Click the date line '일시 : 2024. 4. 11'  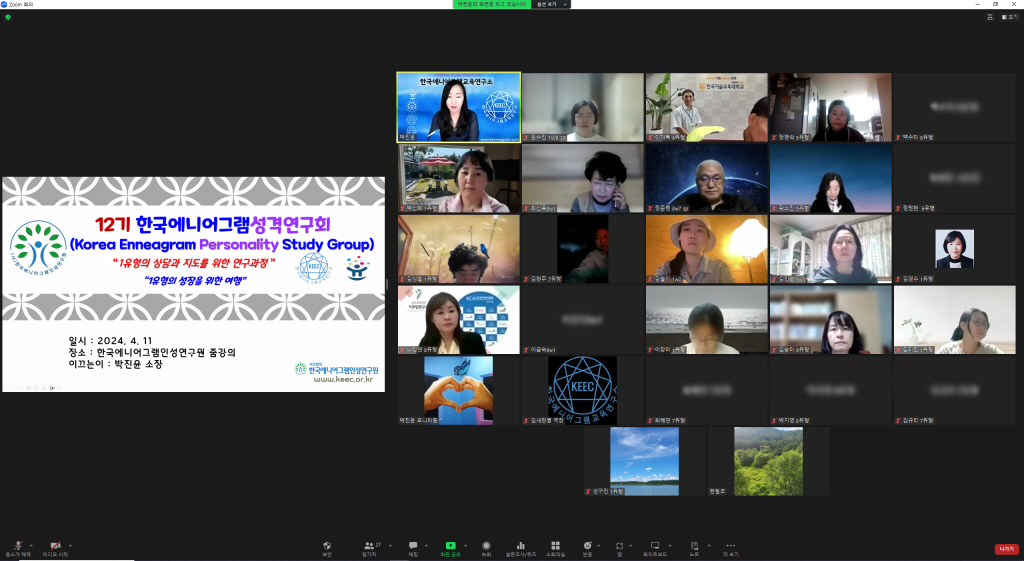110,341
